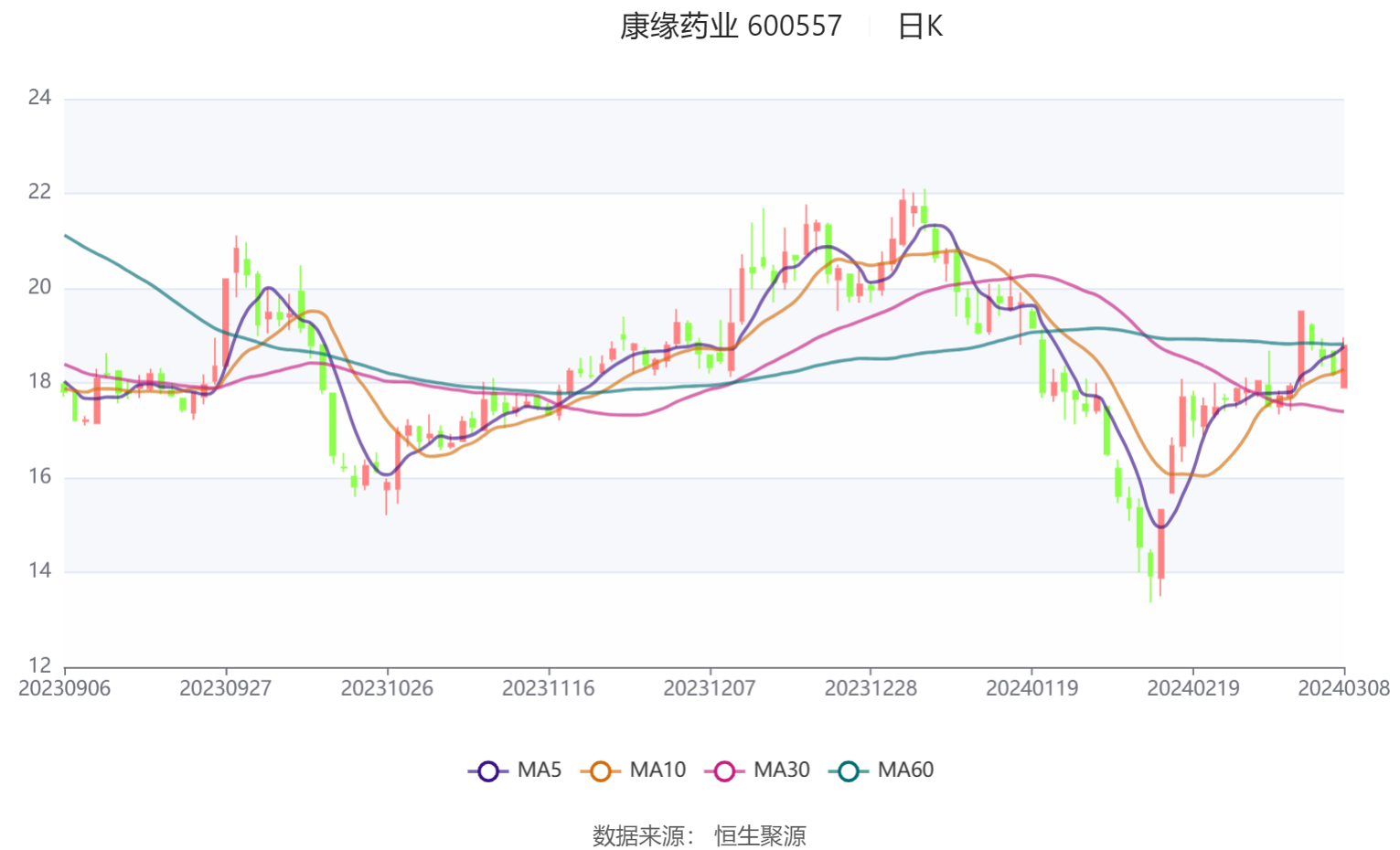Click x-axis date label 20240308

(x=1343, y=688)
